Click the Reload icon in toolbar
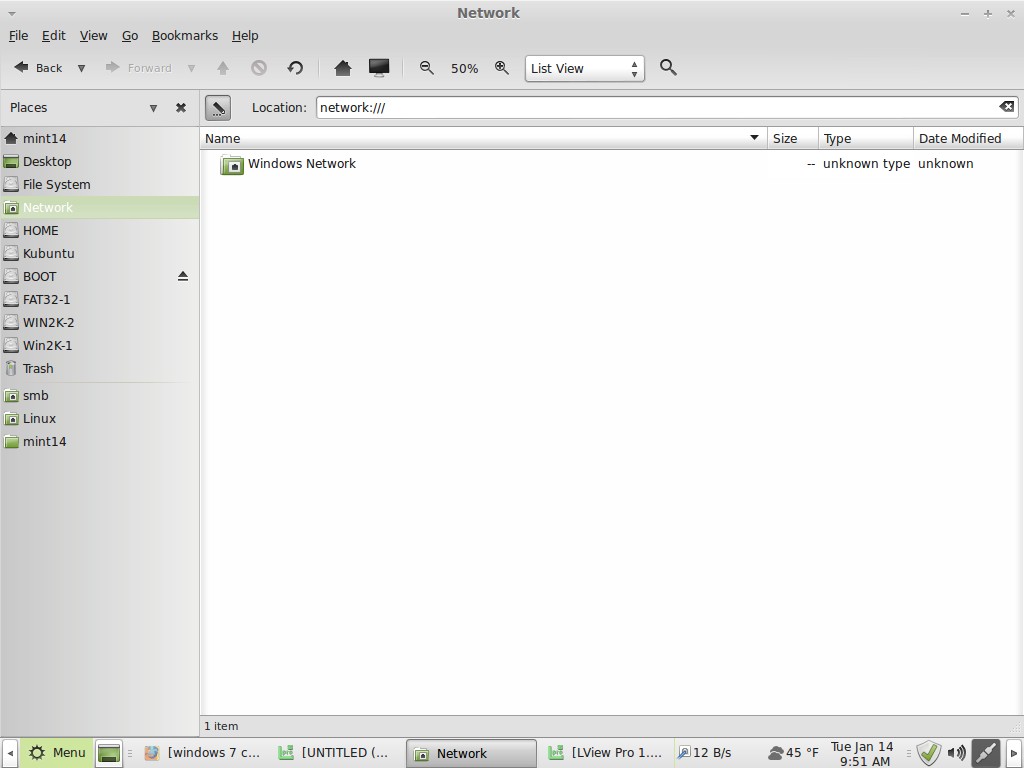The height and width of the screenshot is (768, 1024). coord(295,68)
